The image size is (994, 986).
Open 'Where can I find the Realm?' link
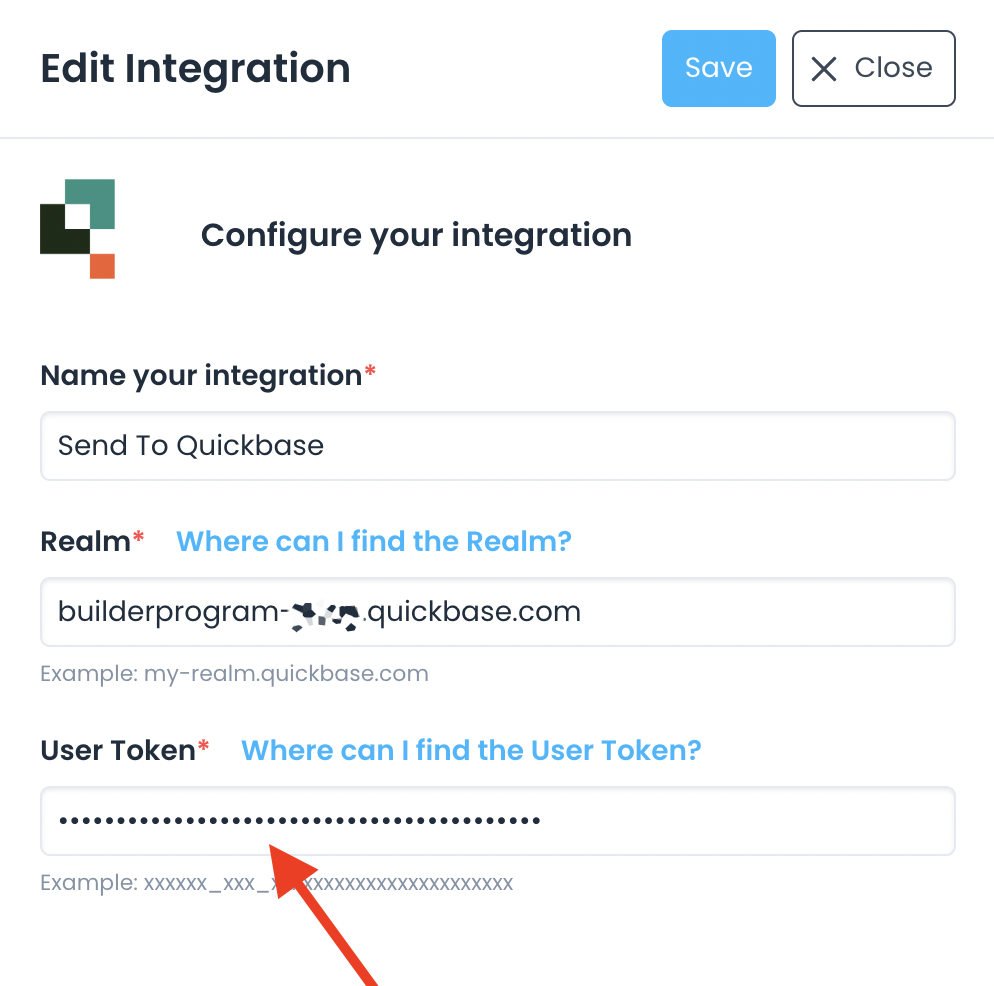click(373, 542)
